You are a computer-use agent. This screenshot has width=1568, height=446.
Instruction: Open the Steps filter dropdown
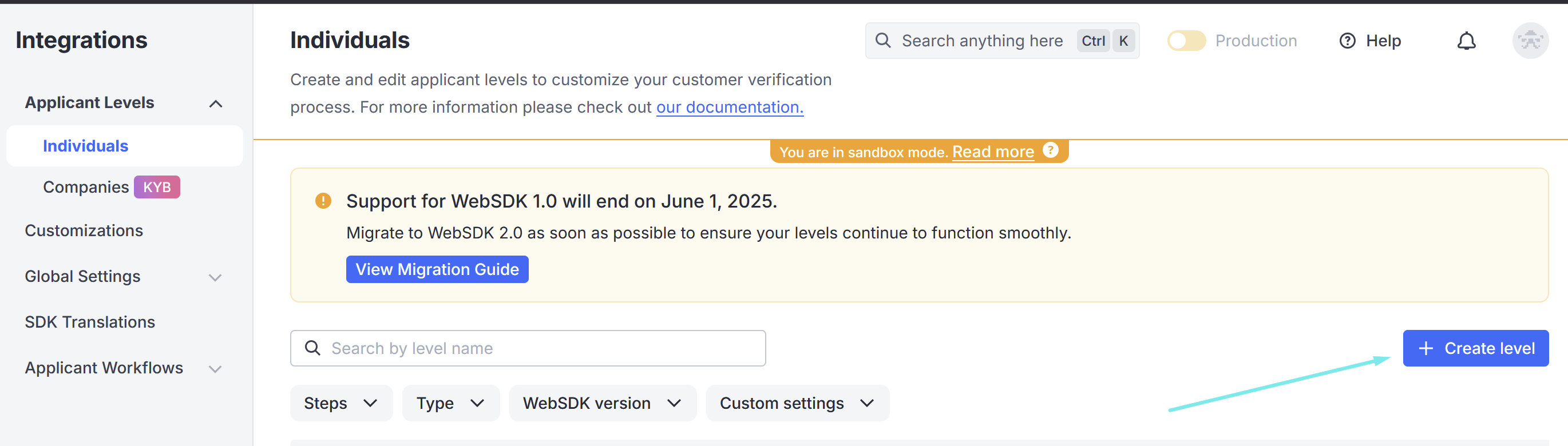pyautogui.click(x=341, y=403)
